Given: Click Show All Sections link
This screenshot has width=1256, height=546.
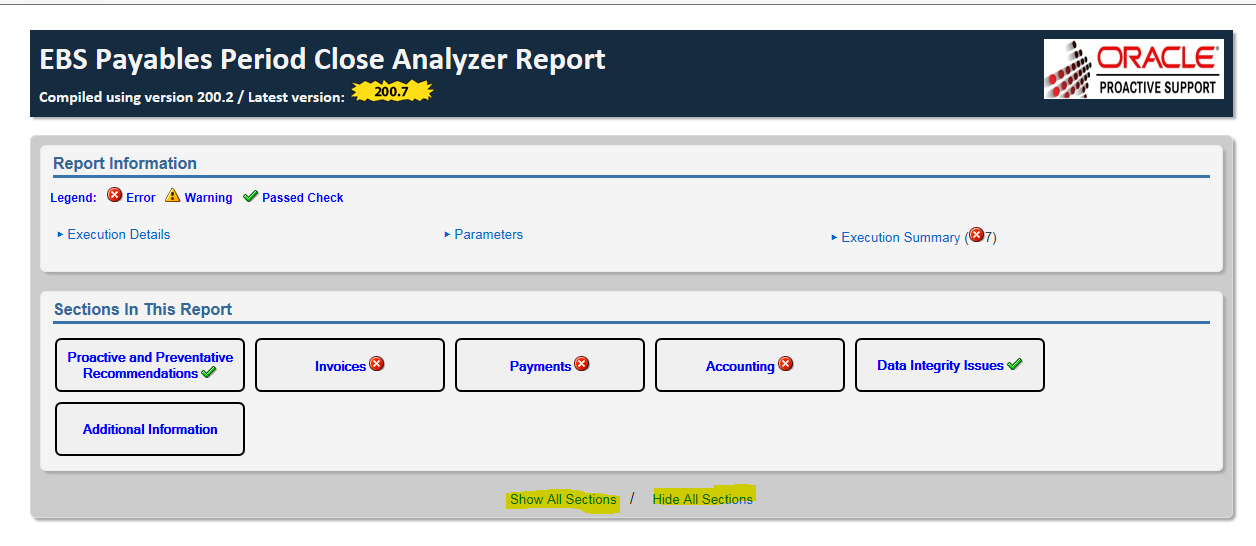Looking at the screenshot, I should [563, 499].
